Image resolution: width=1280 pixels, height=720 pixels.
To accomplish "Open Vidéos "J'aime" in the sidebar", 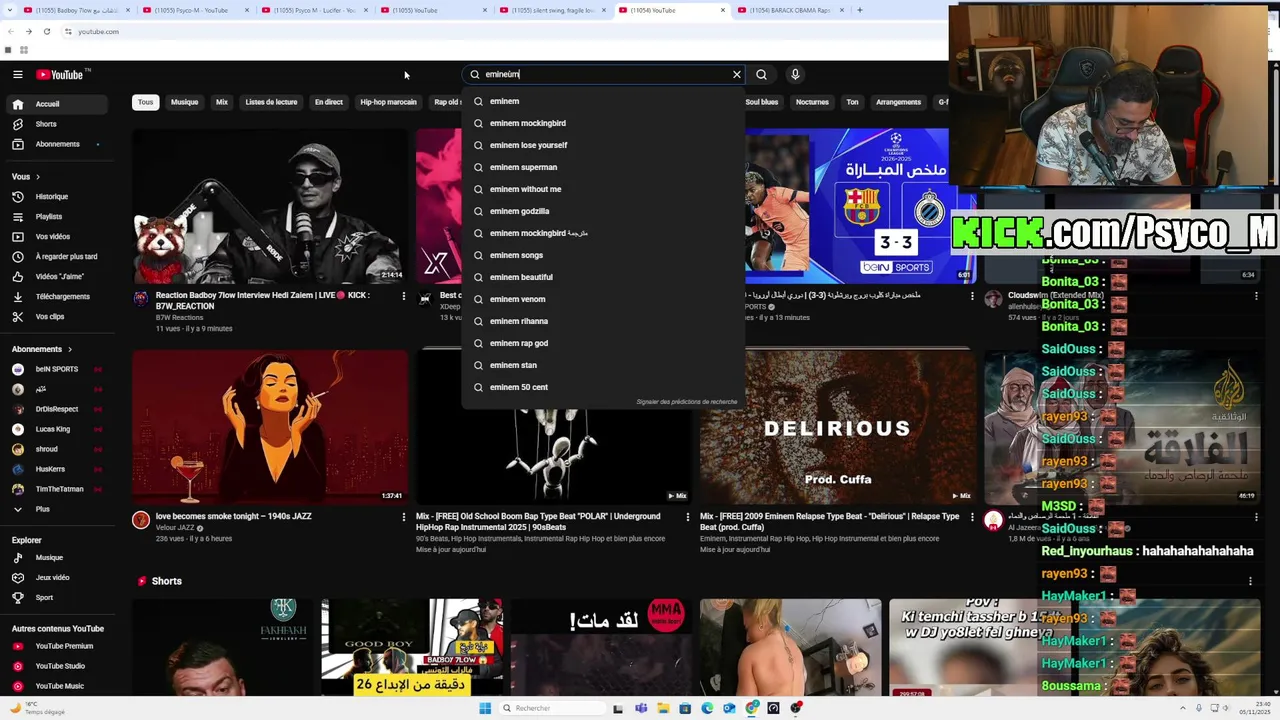I will [59, 277].
